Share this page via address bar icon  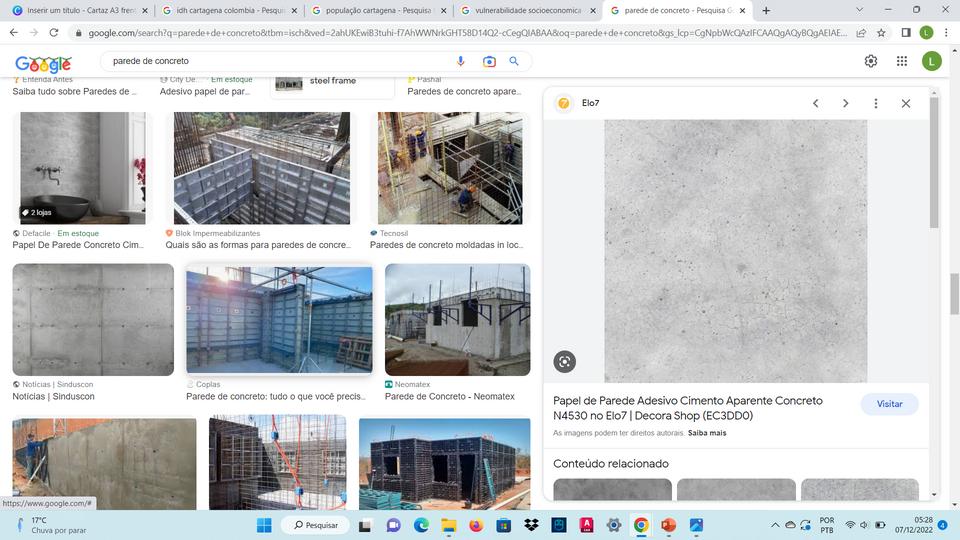pos(861,32)
